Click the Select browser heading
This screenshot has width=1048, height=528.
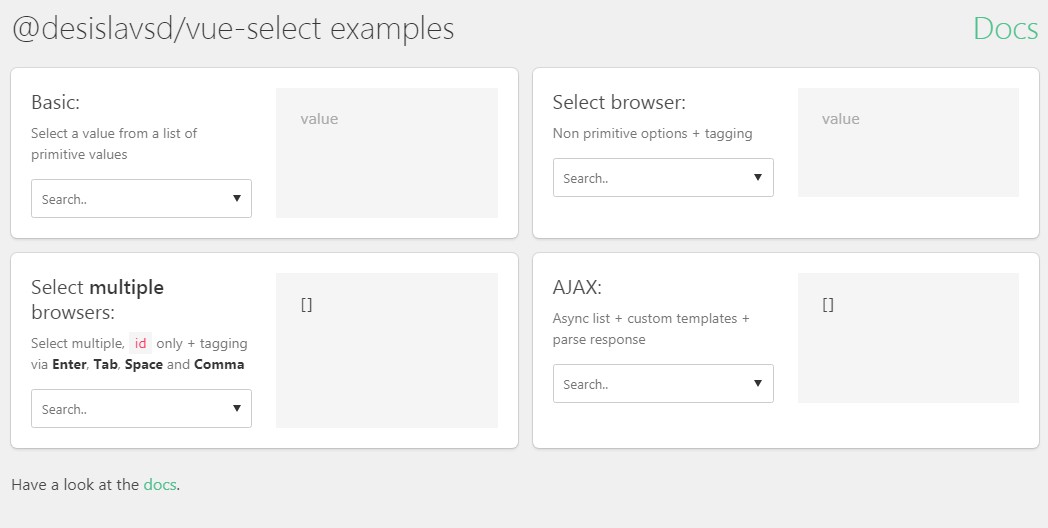tap(619, 102)
